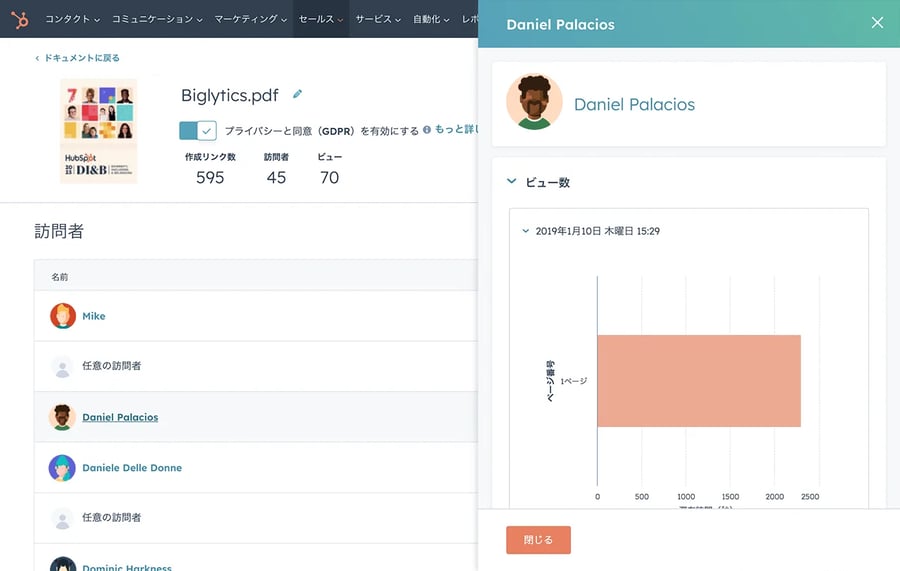The image size is (900, 571).
Task: Toggle the GDPR privacy and consent switch
Action: click(x=197, y=131)
